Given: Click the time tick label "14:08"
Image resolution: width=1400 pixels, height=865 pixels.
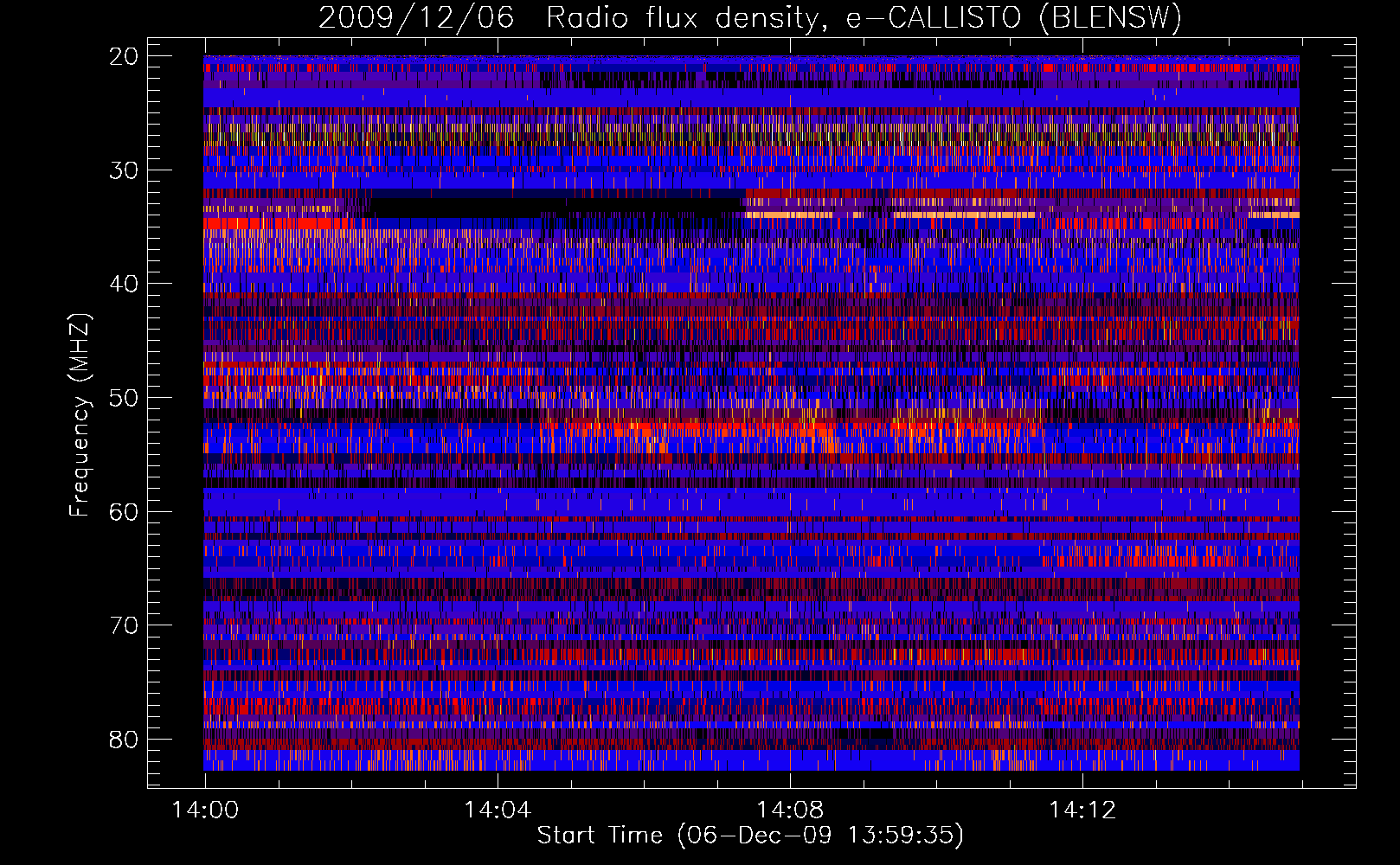Looking at the screenshot, I should (789, 811).
